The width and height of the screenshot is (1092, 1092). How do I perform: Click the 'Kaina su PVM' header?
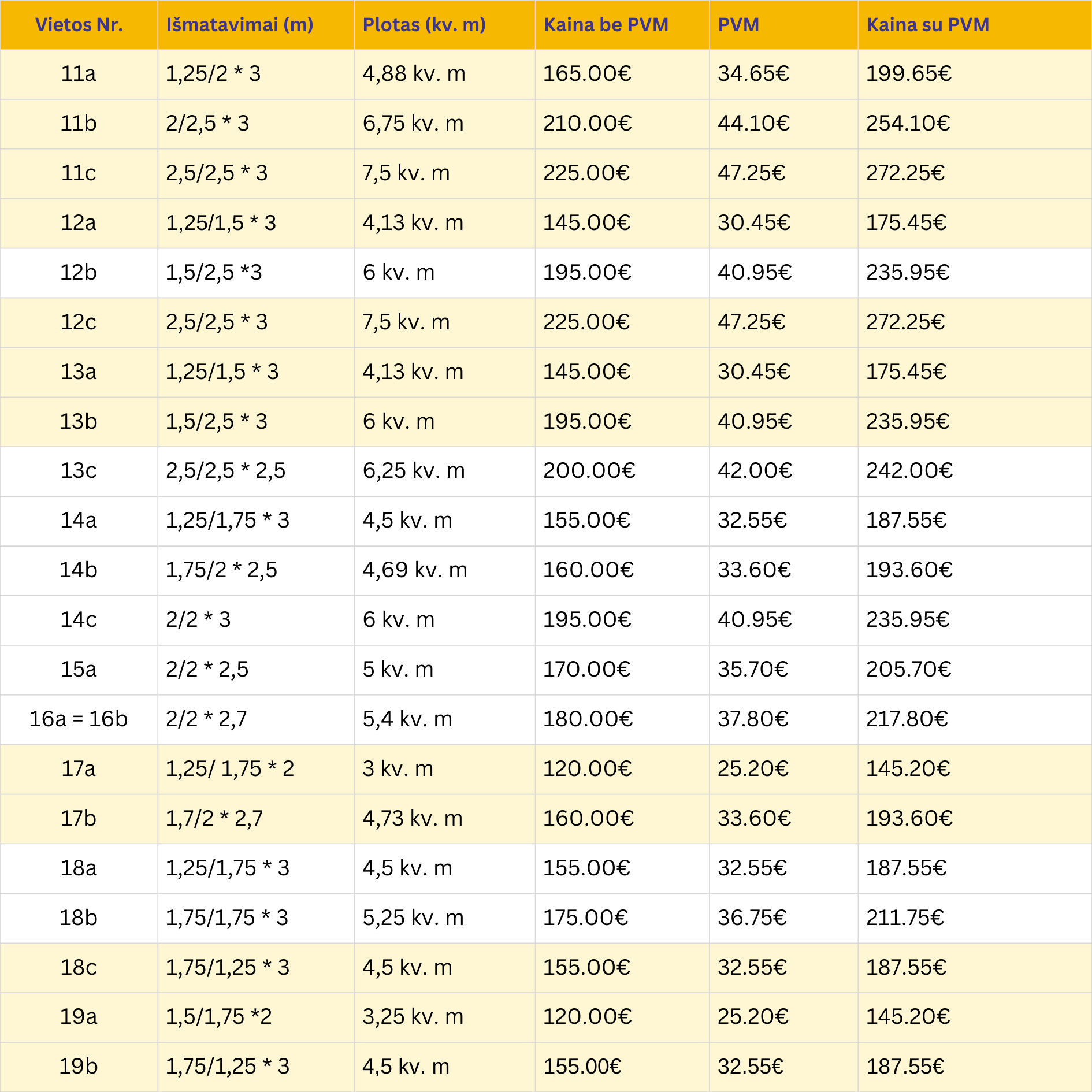(927, 25)
